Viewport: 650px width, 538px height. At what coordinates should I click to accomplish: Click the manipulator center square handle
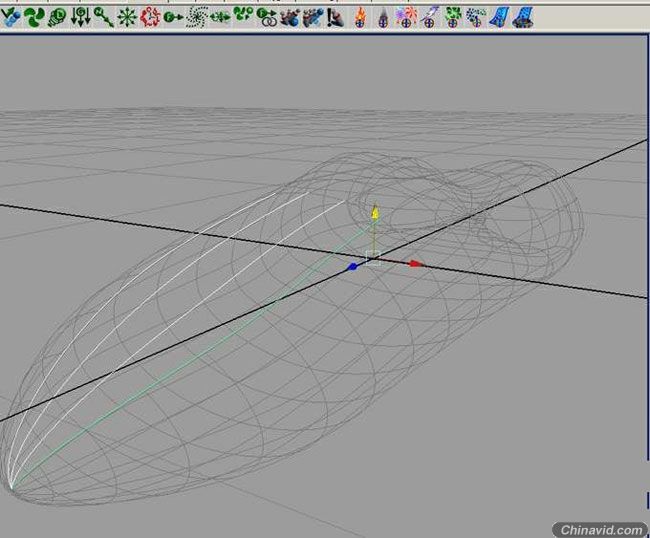coord(373,259)
